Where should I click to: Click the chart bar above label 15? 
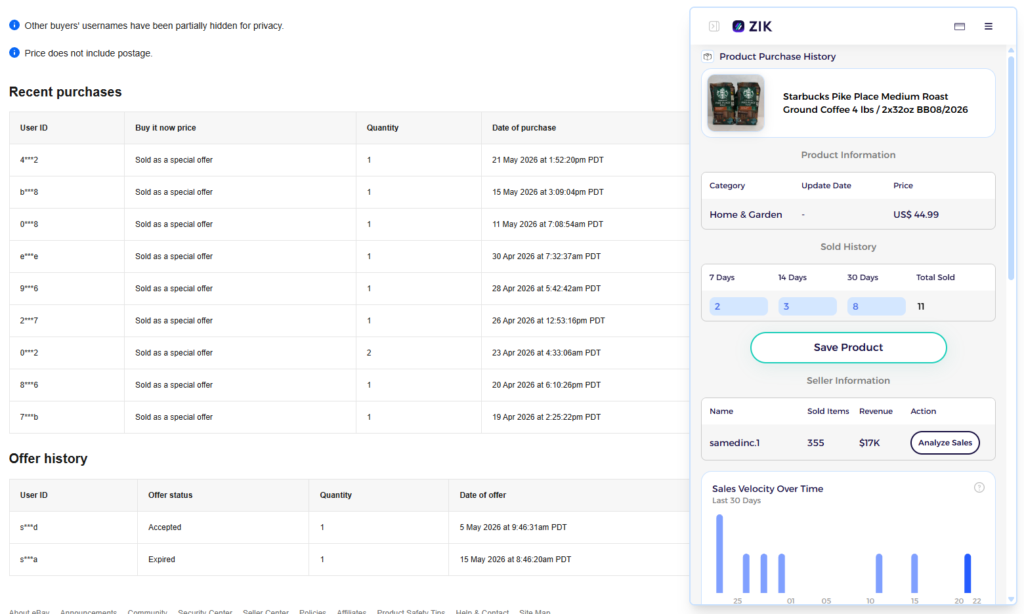click(x=914, y=574)
